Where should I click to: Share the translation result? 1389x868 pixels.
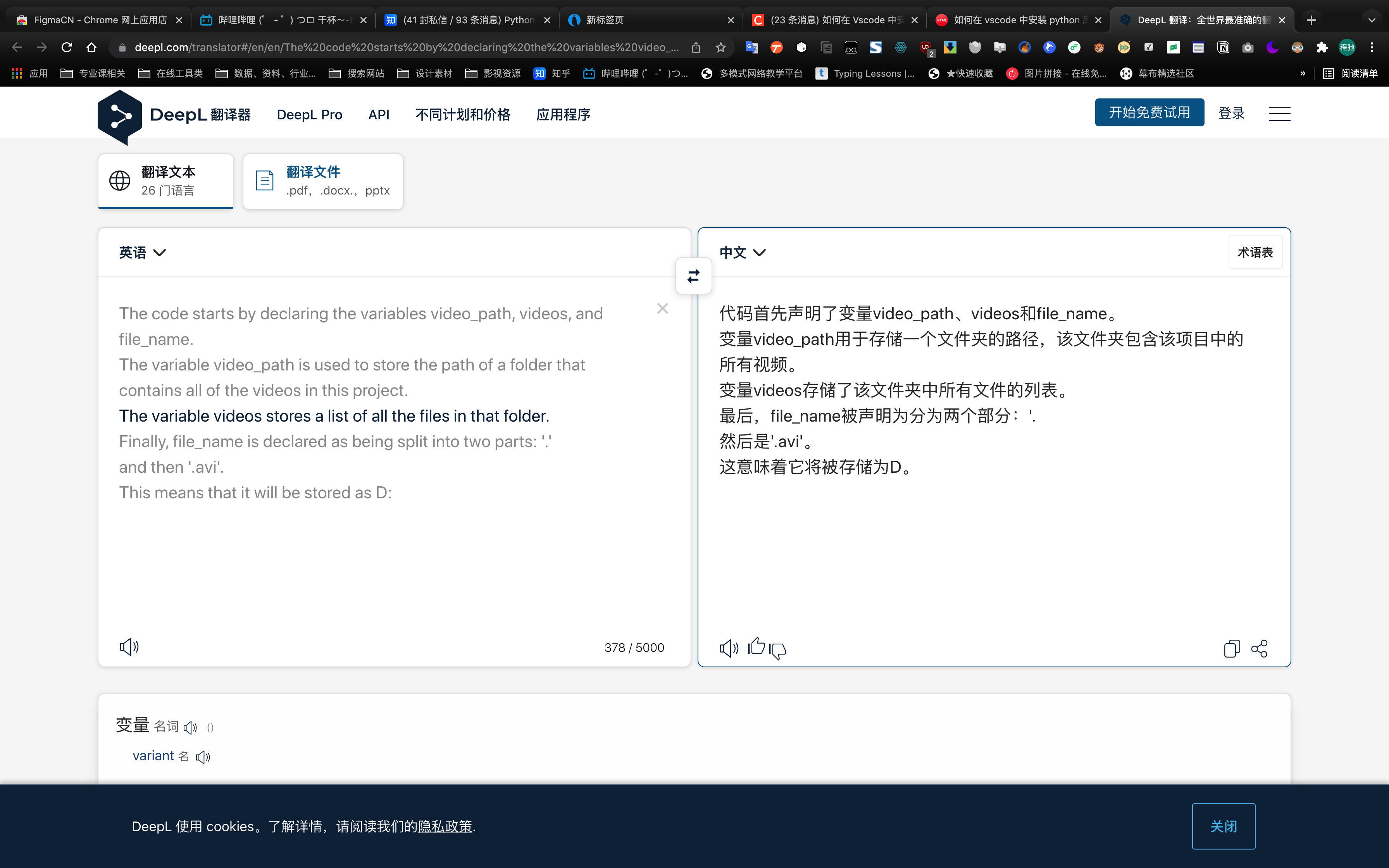coord(1259,649)
